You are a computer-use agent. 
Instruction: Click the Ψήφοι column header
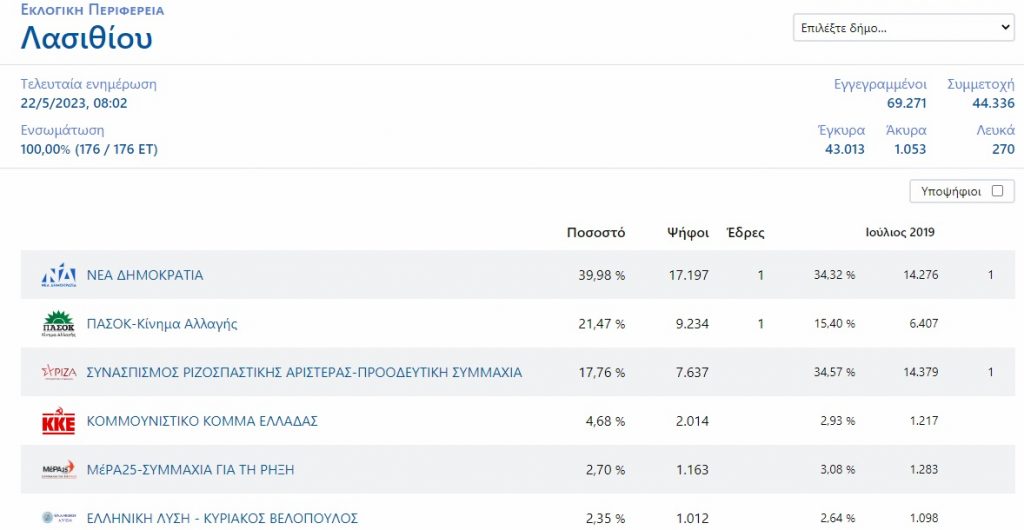coord(688,233)
